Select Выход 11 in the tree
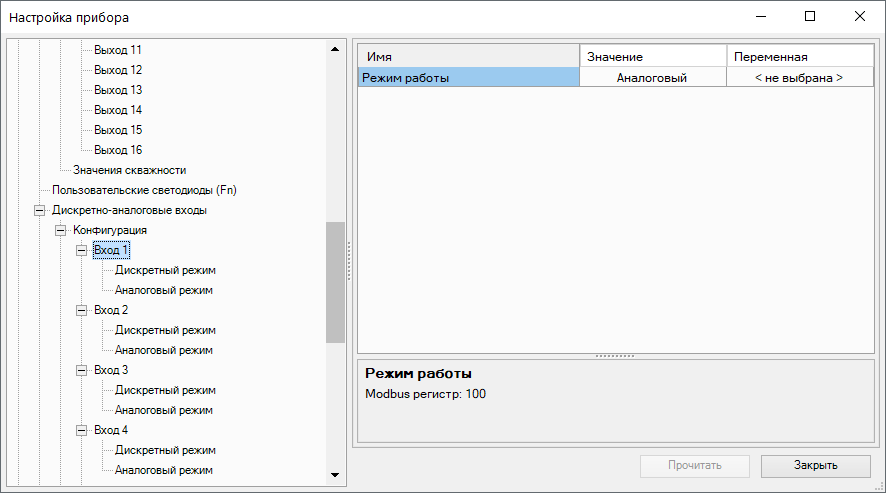This screenshot has width=886, height=493. click(x=118, y=50)
